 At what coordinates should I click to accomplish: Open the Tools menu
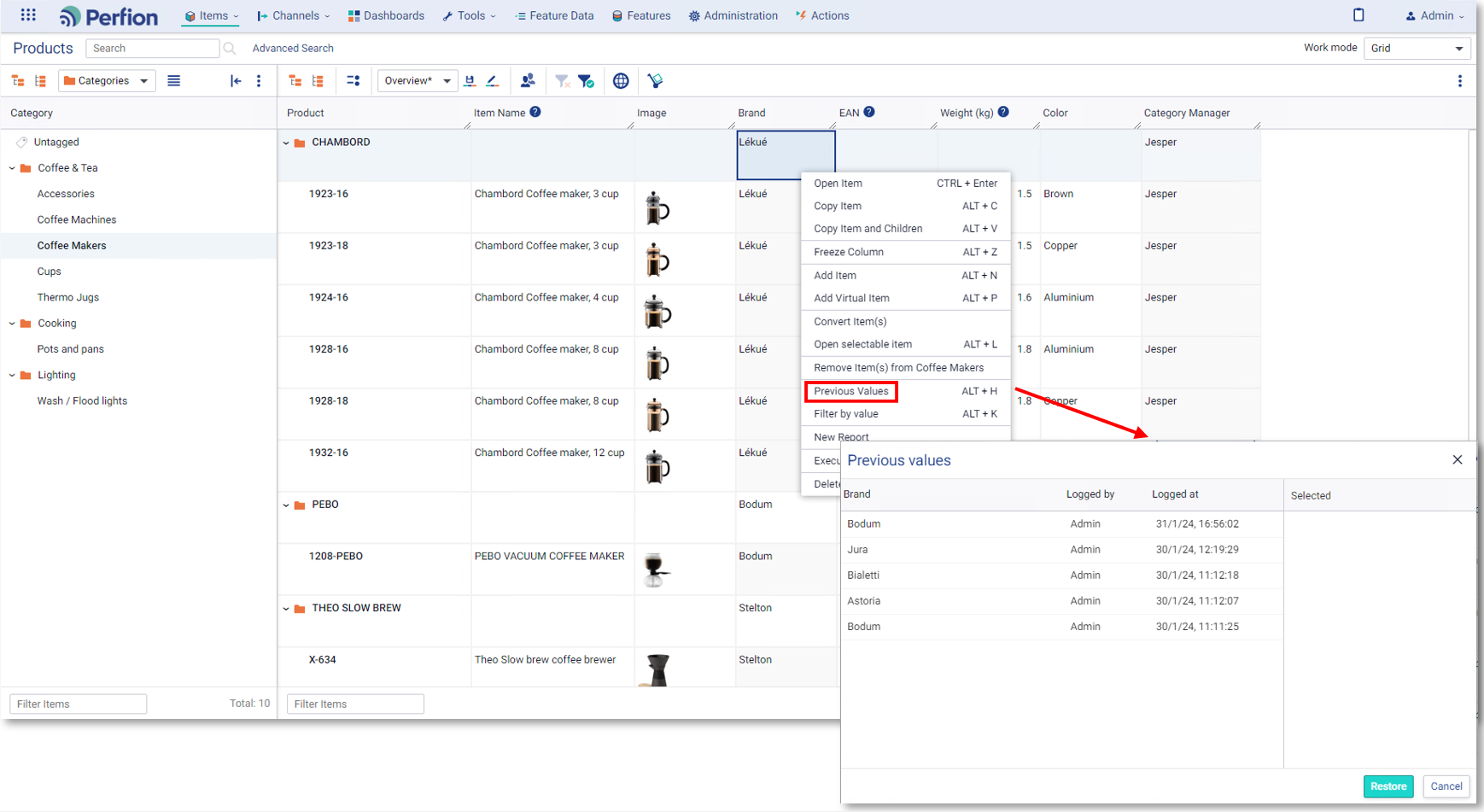tap(469, 15)
